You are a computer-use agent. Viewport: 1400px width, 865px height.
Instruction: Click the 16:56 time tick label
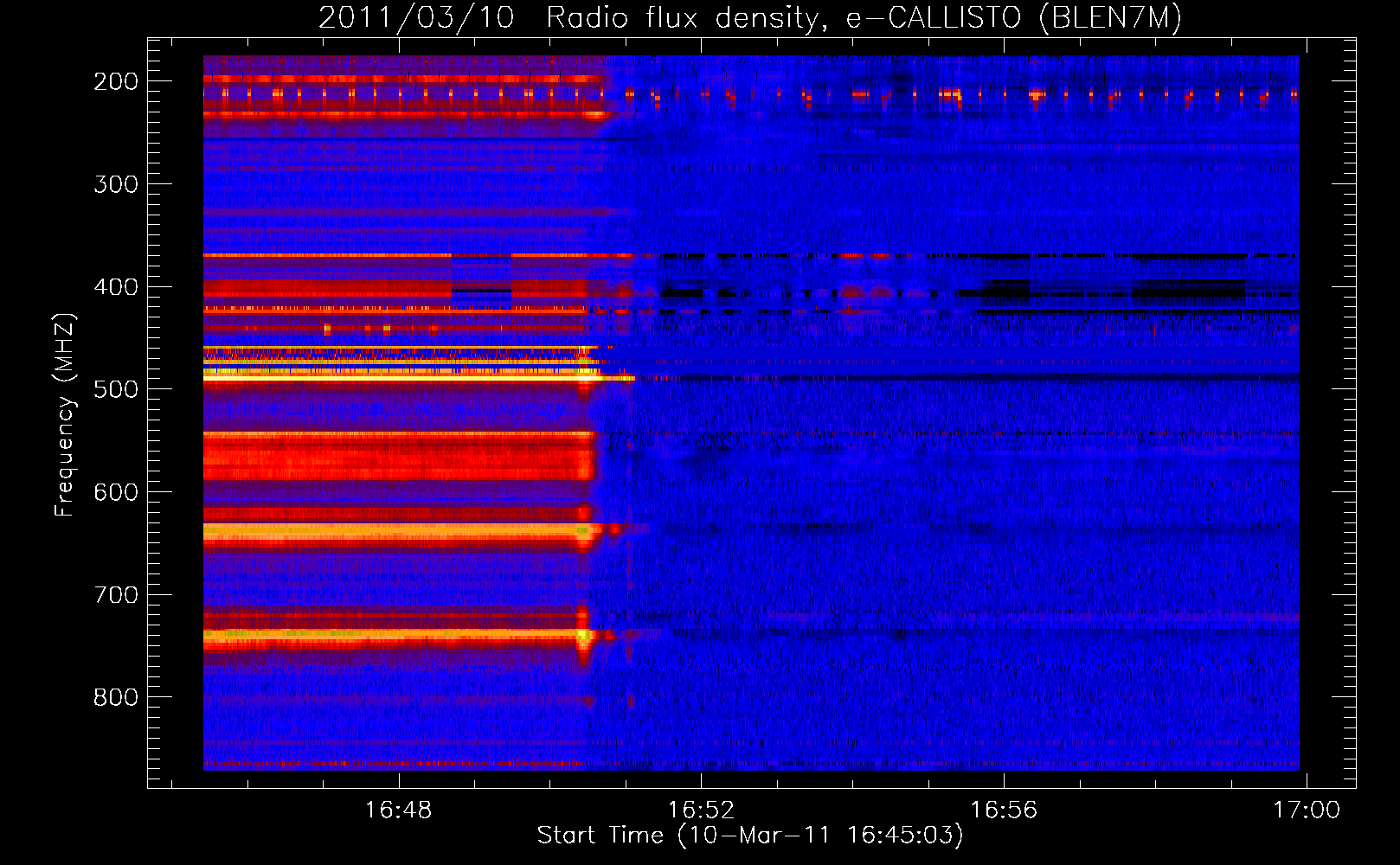(x=1004, y=810)
